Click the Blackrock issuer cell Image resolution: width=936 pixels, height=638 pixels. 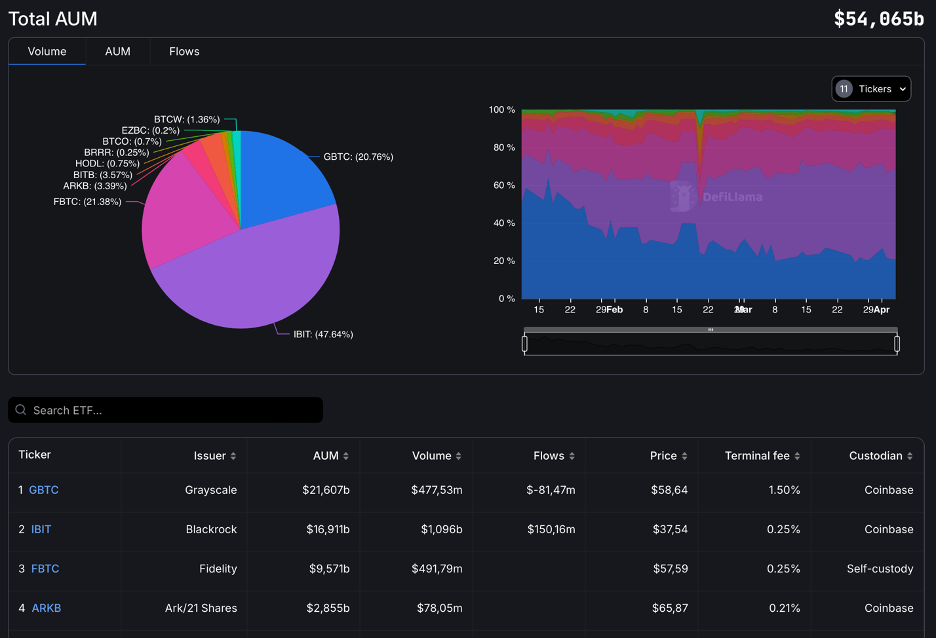pos(211,529)
